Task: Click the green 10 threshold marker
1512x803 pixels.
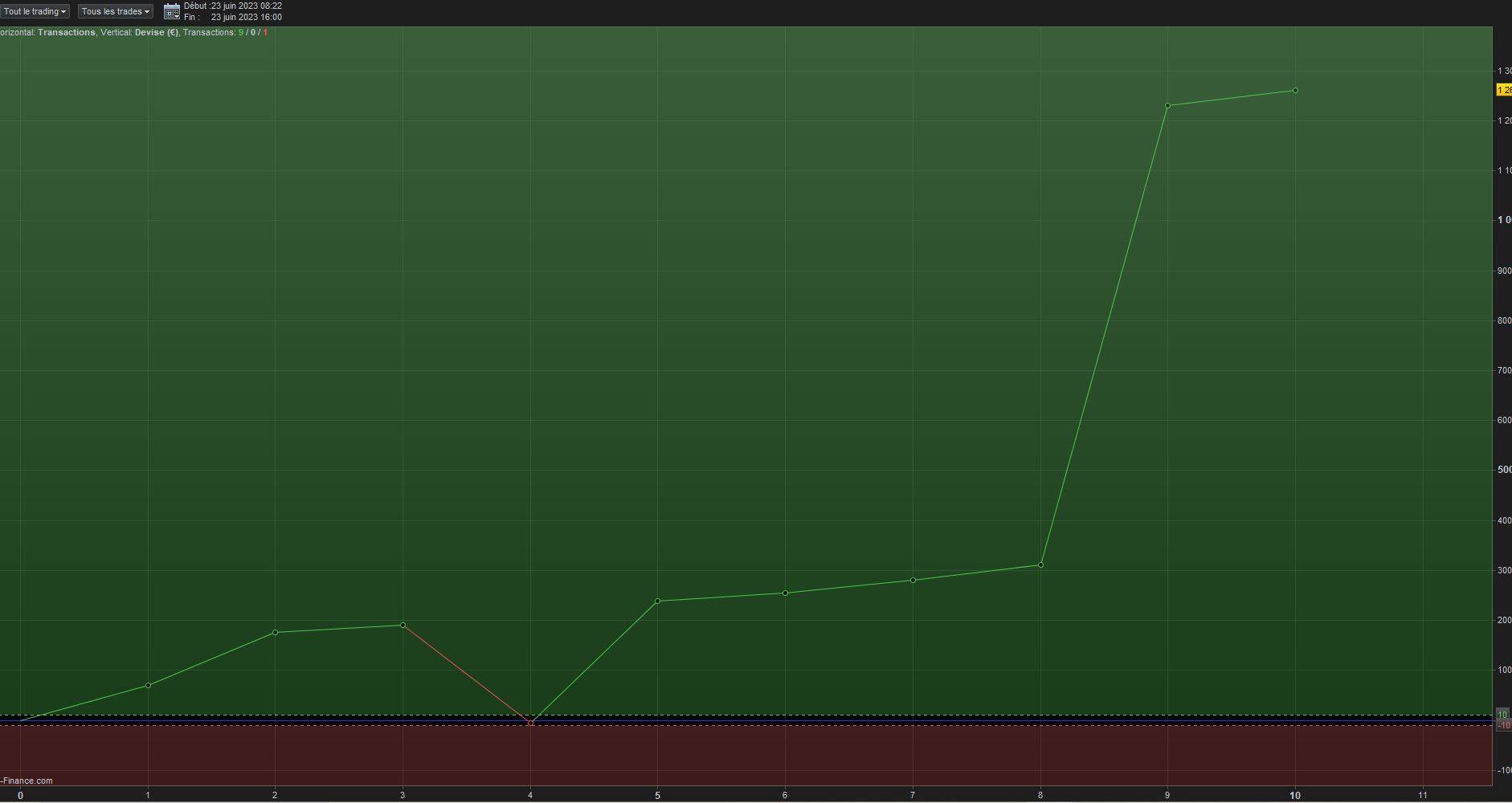Action: [x=1503, y=715]
